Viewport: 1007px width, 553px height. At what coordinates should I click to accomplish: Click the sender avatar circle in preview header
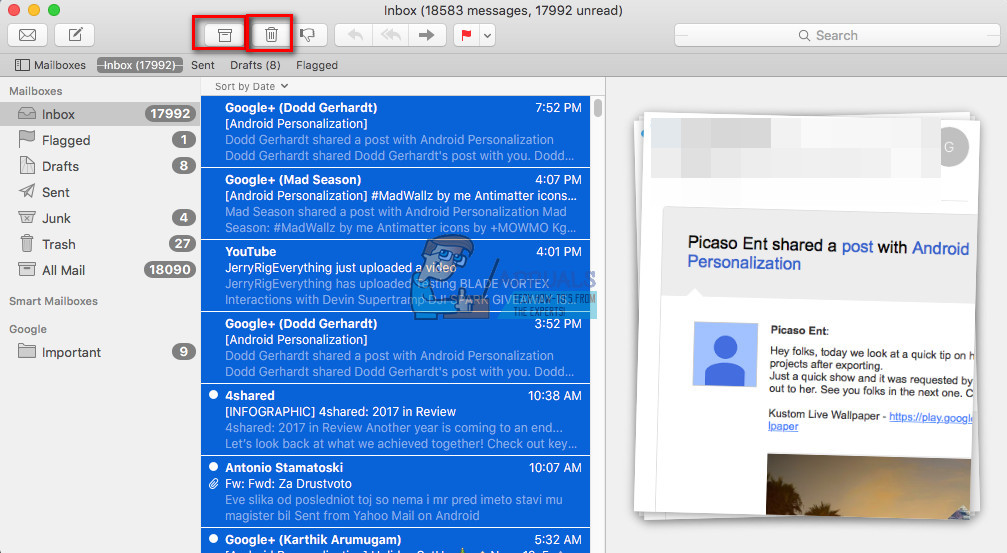953,147
